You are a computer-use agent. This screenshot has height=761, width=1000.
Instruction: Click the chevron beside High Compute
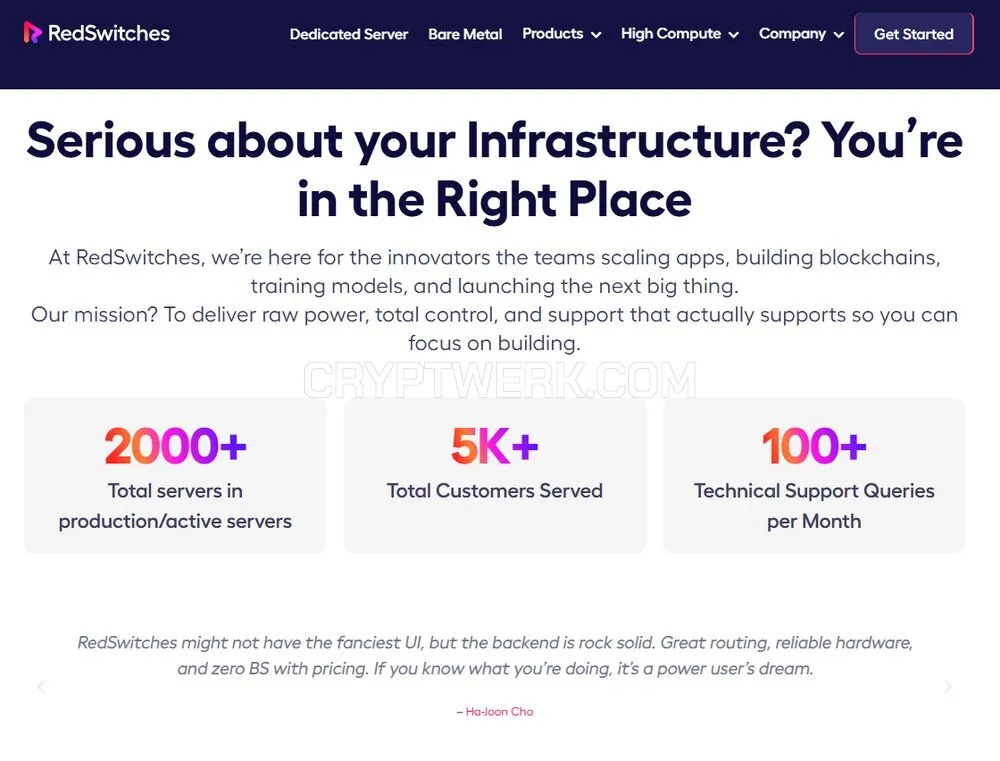pyautogui.click(x=734, y=35)
